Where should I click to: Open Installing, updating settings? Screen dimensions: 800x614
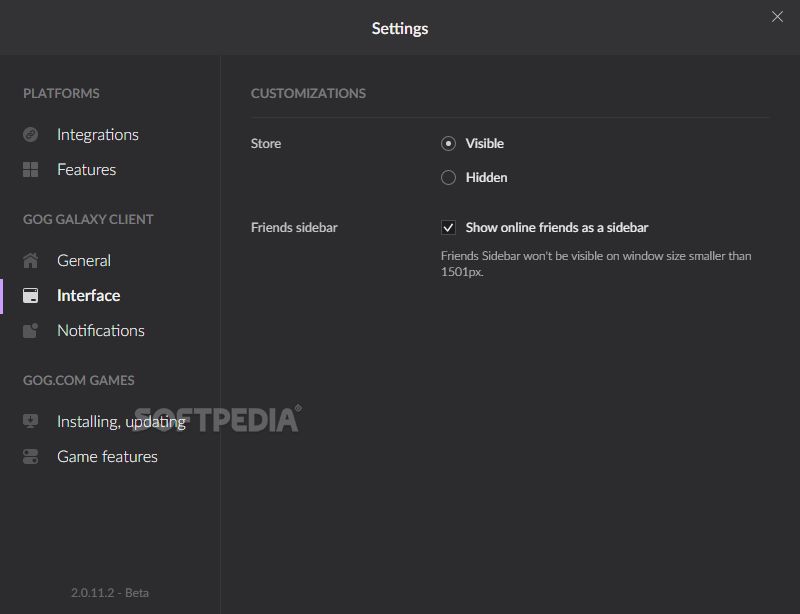(x=121, y=422)
